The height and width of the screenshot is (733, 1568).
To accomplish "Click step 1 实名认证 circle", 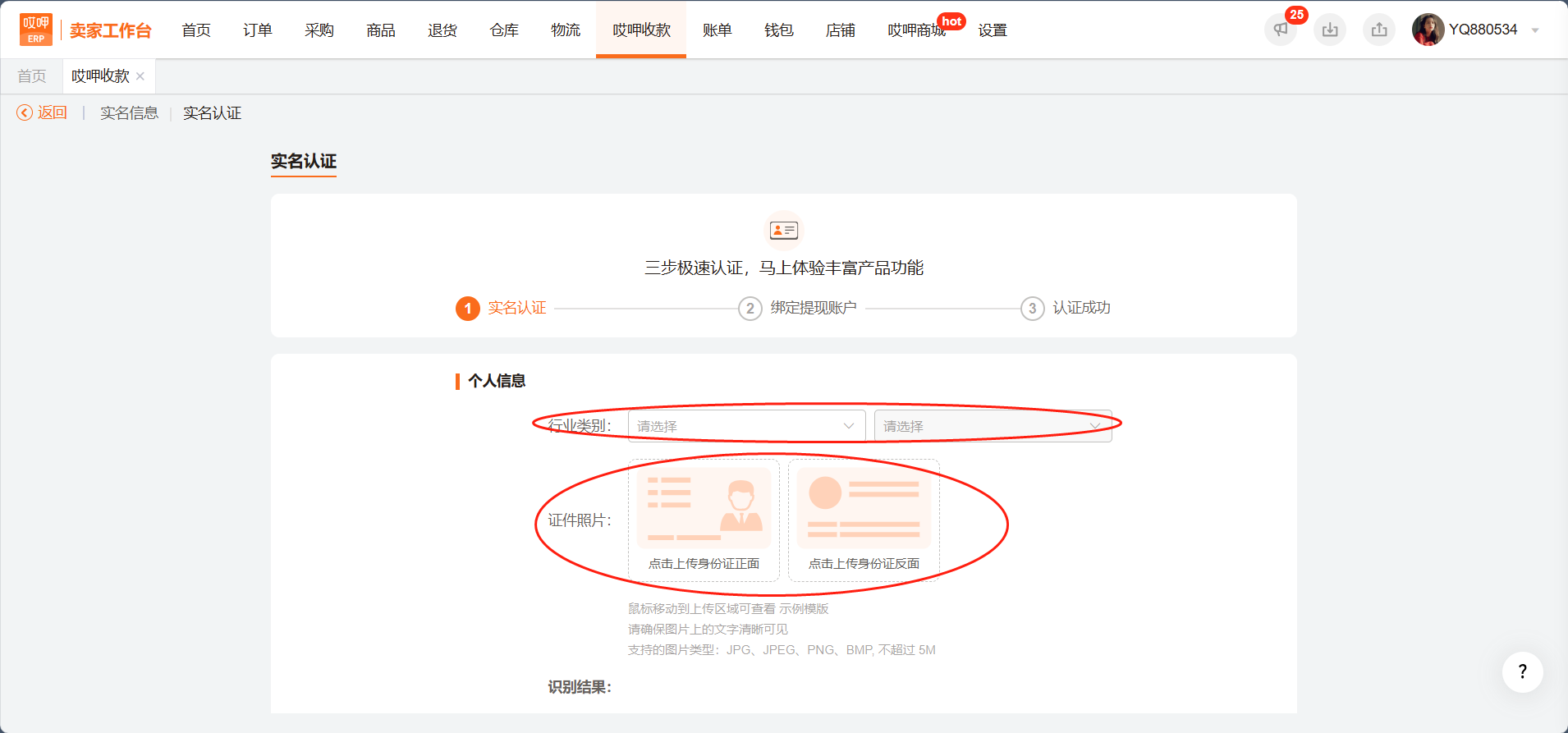I will click(x=468, y=309).
